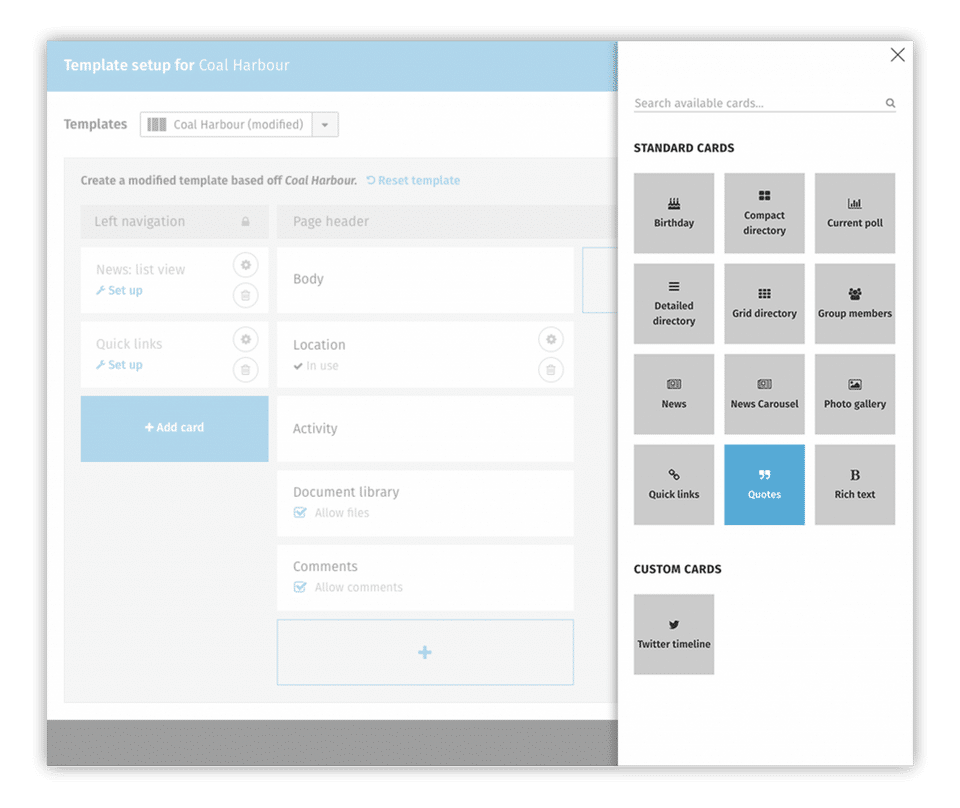The image size is (960, 808).
Task: Click the Left navigation section header
Action: coord(174,222)
